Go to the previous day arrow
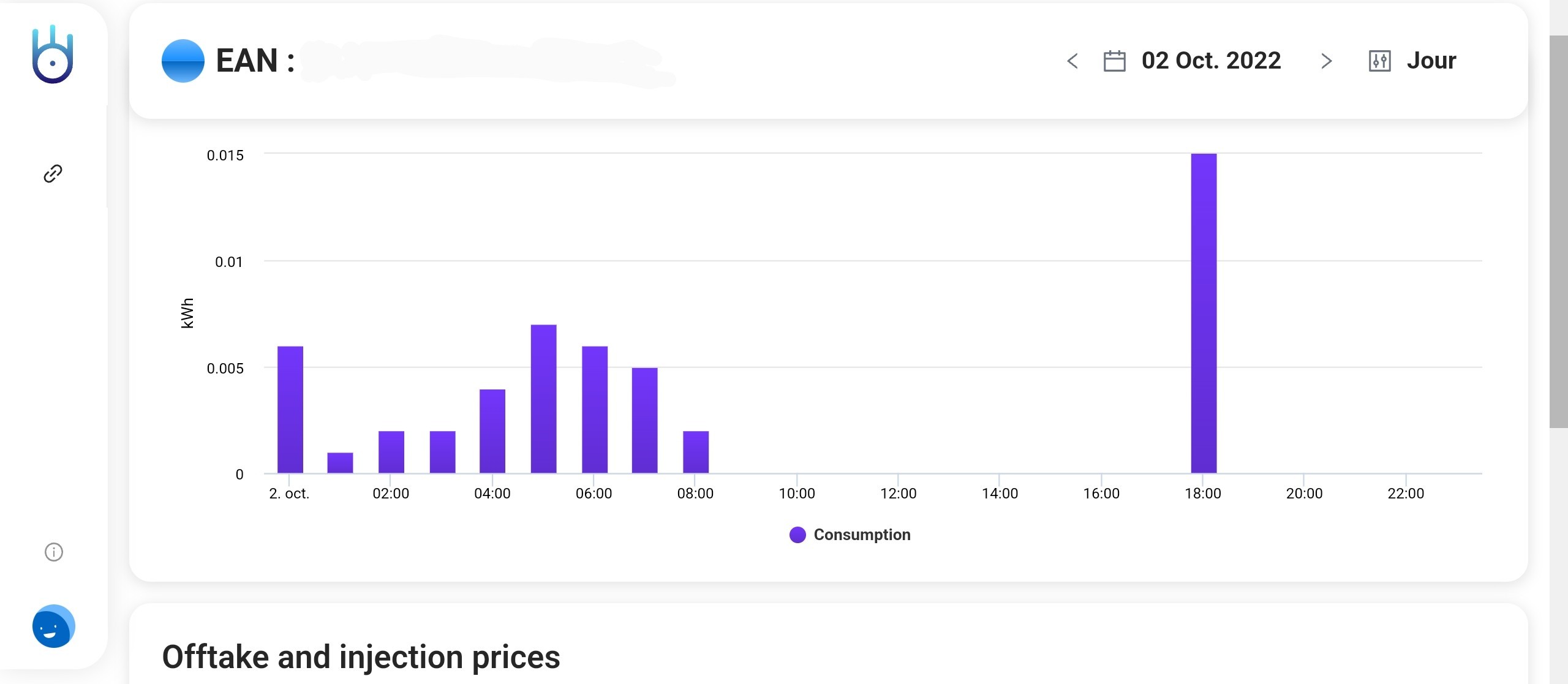Image resolution: width=1568 pixels, height=684 pixels. pyautogui.click(x=1072, y=61)
